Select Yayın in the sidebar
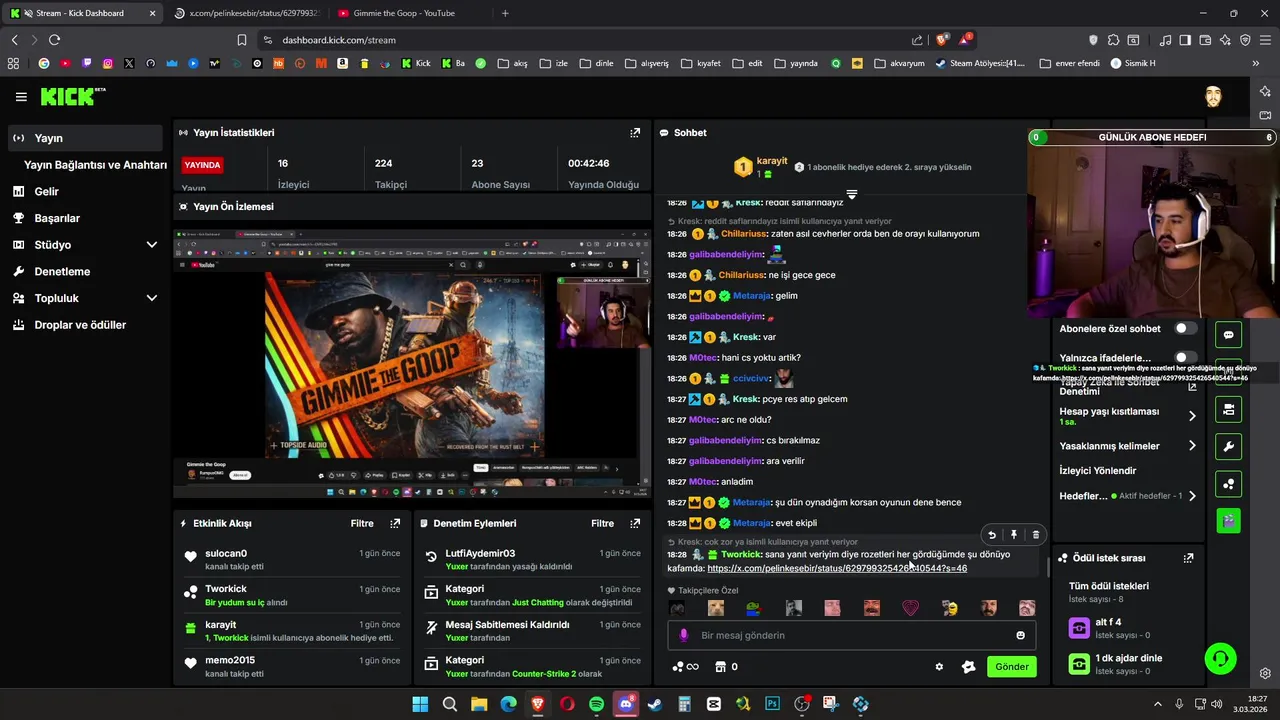The height and width of the screenshot is (720, 1280). tap(85, 138)
